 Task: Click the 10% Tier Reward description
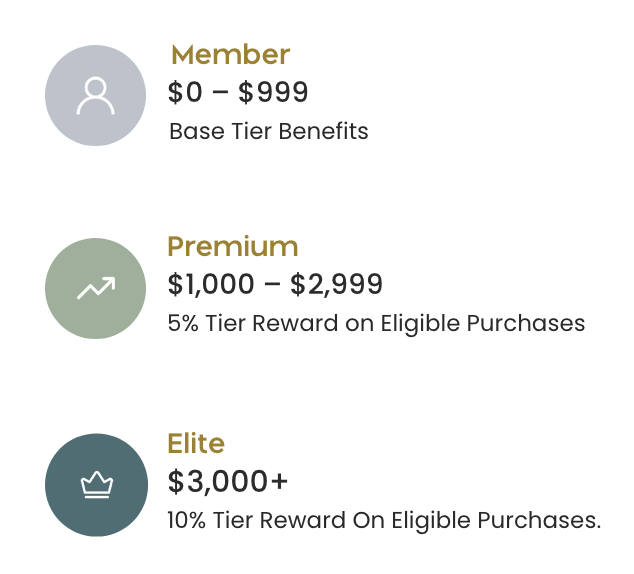pyautogui.click(x=384, y=520)
